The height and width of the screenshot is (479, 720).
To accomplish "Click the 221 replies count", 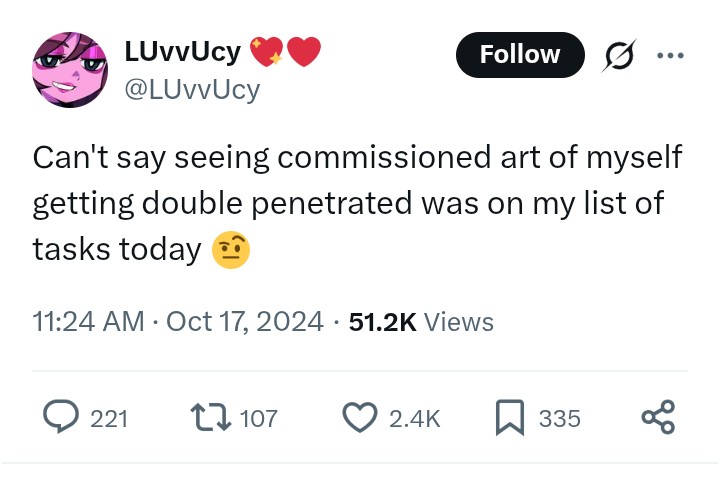I will pyautogui.click(x=109, y=419).
